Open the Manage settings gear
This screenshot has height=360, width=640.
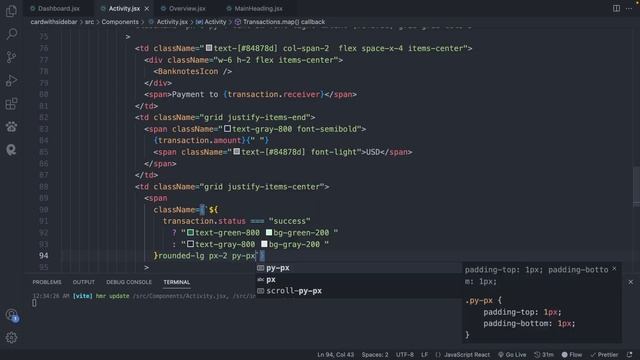tap(11, 338)
